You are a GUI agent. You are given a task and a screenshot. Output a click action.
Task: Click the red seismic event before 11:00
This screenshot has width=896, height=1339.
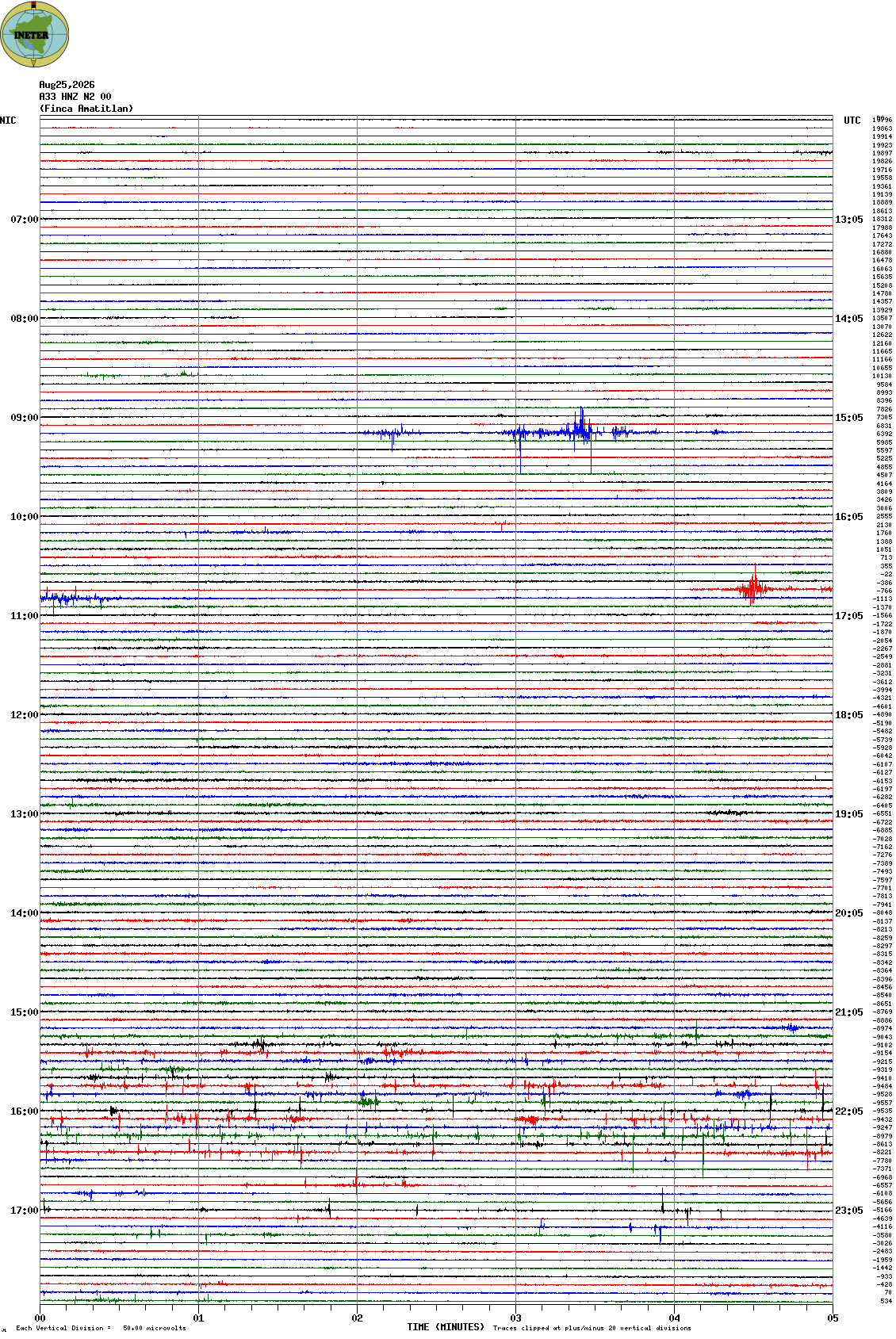753,588
